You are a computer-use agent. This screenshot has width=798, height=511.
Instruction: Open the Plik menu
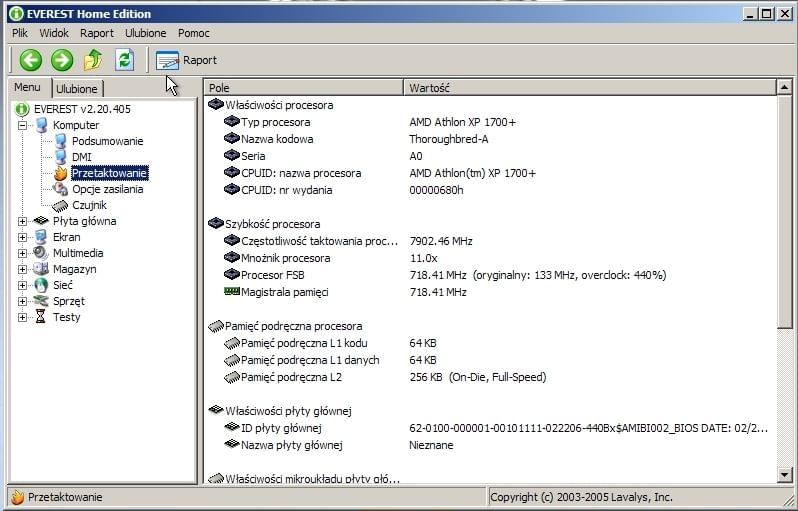click(x=20, y=33)
